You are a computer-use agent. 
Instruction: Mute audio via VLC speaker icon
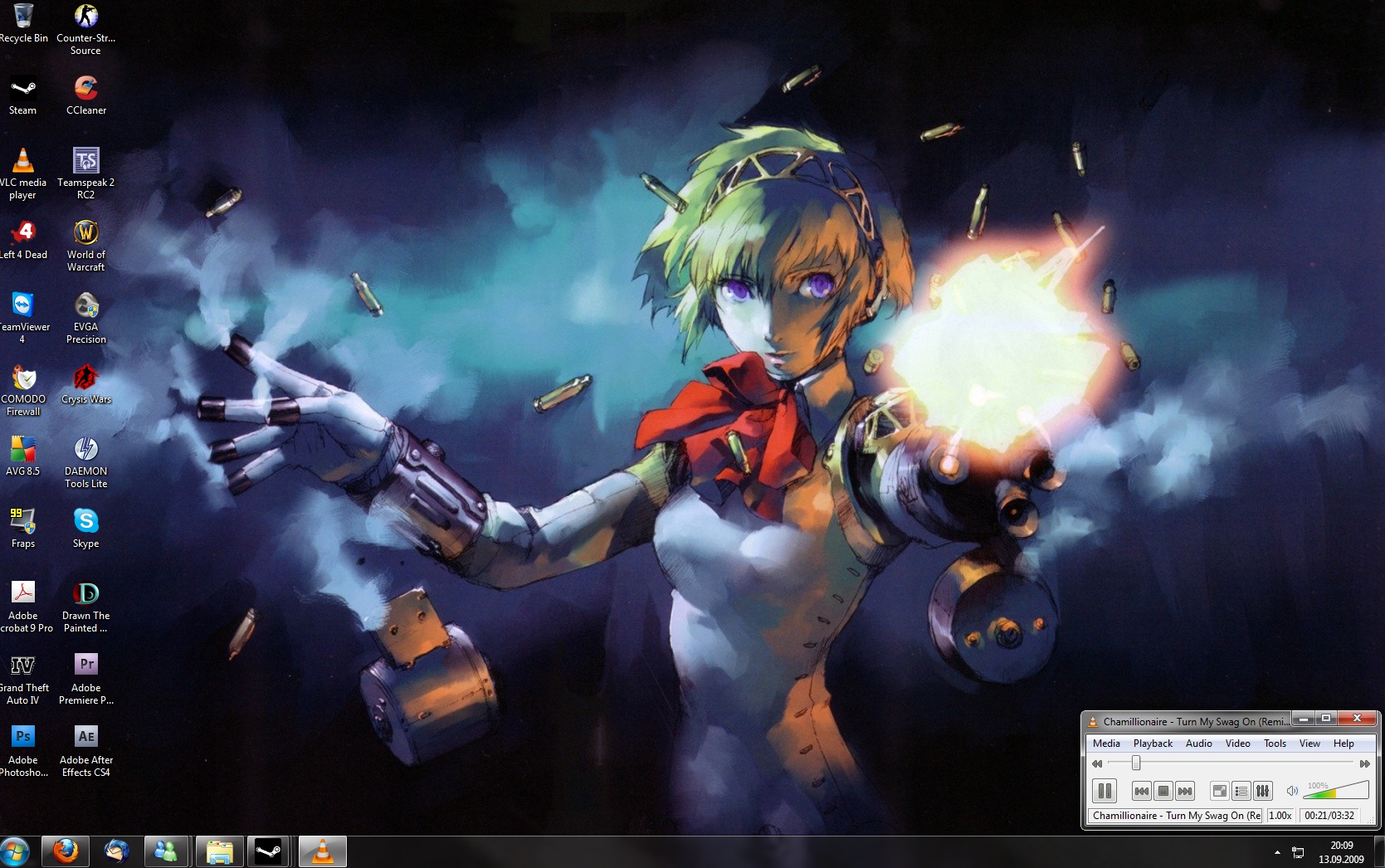click(1292, 791)
